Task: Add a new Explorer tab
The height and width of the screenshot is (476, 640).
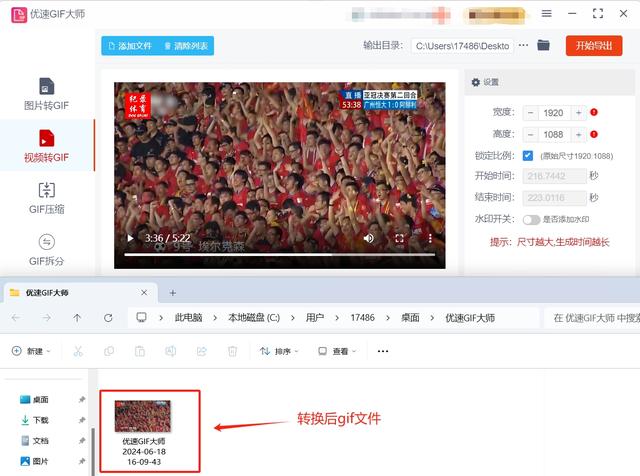Action: pyautogui.click(x=173, y=293)
